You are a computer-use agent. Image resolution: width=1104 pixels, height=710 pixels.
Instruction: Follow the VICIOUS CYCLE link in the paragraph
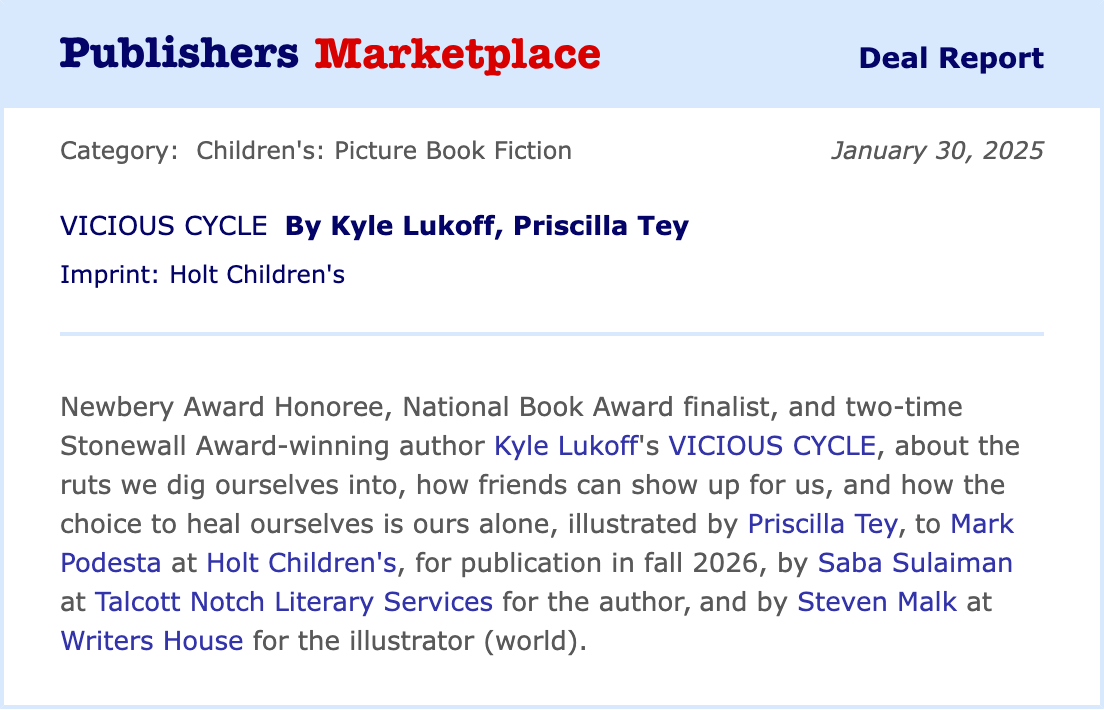click(x=771, y=445)
